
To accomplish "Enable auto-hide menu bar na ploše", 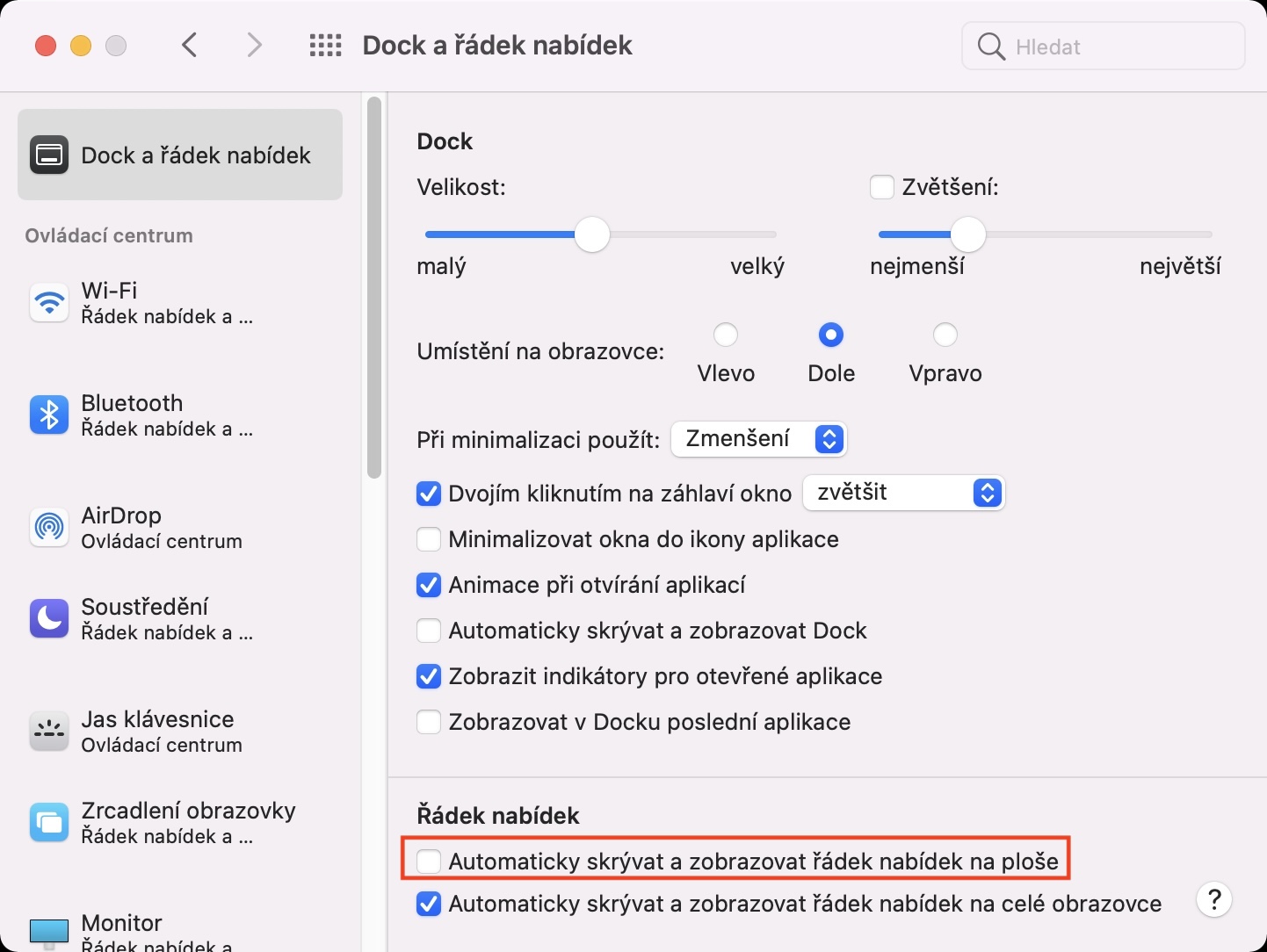I will pos(429,862).
